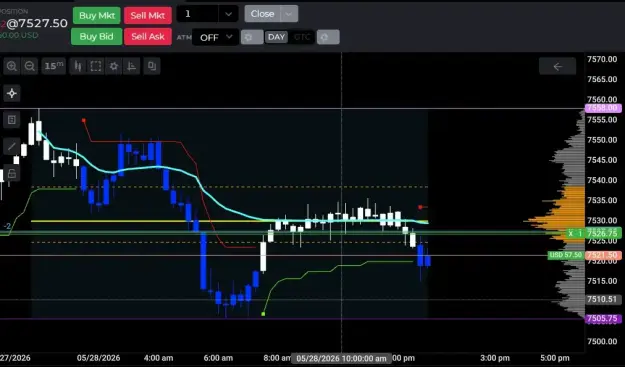The width and height of the screenshot is (625, 367).
Task: Click the 3:00 pm time axis label
Action: point(495,358)
